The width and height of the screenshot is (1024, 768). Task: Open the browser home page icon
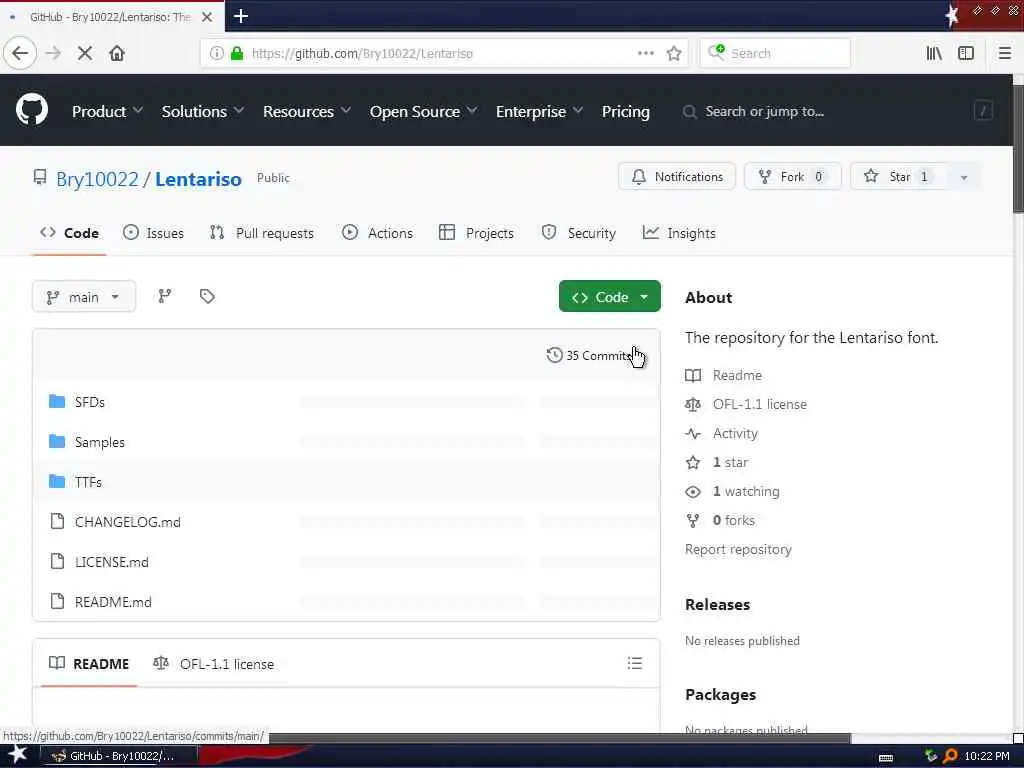117,53
